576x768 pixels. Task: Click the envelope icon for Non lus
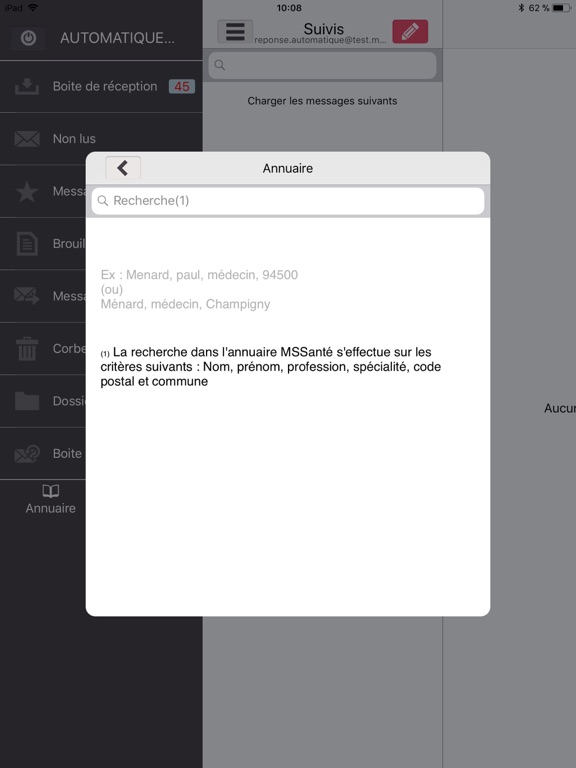pyautogui.click(x=27, y=139)
